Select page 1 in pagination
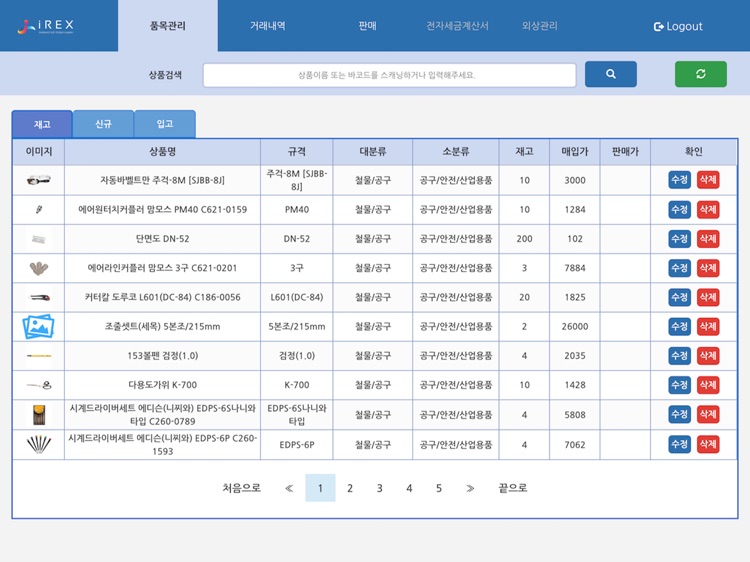 tap(320, 488)
